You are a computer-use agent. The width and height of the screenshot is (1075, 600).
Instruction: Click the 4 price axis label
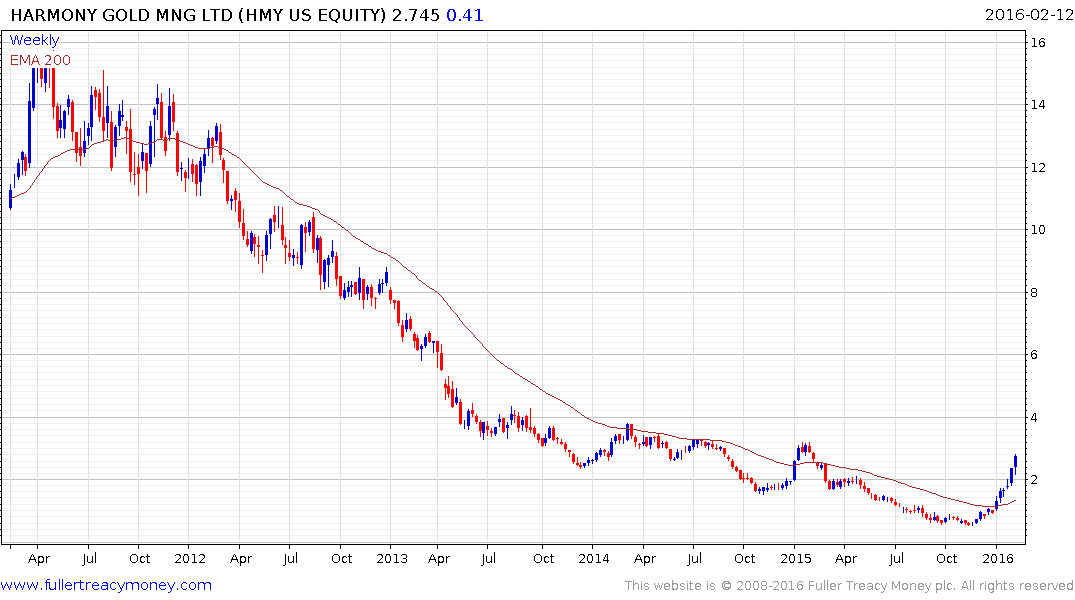[x=1034, y=418]
